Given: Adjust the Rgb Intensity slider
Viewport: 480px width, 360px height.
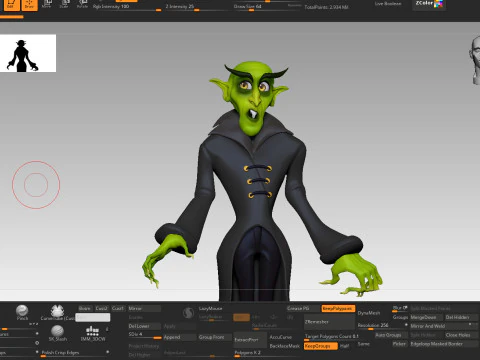Looking at the screenshot, I should coord(127,7).
